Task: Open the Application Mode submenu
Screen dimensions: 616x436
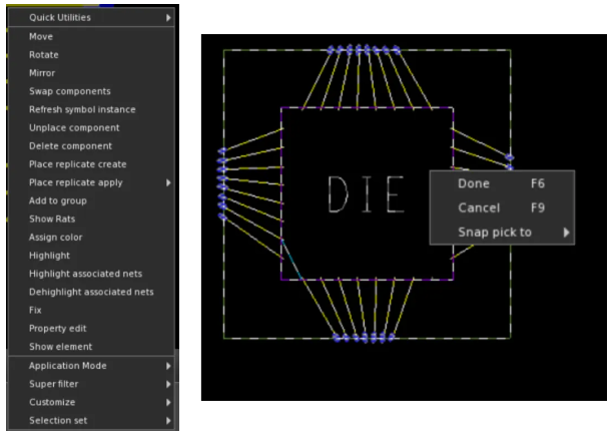Action: click(x=91, y=366)
